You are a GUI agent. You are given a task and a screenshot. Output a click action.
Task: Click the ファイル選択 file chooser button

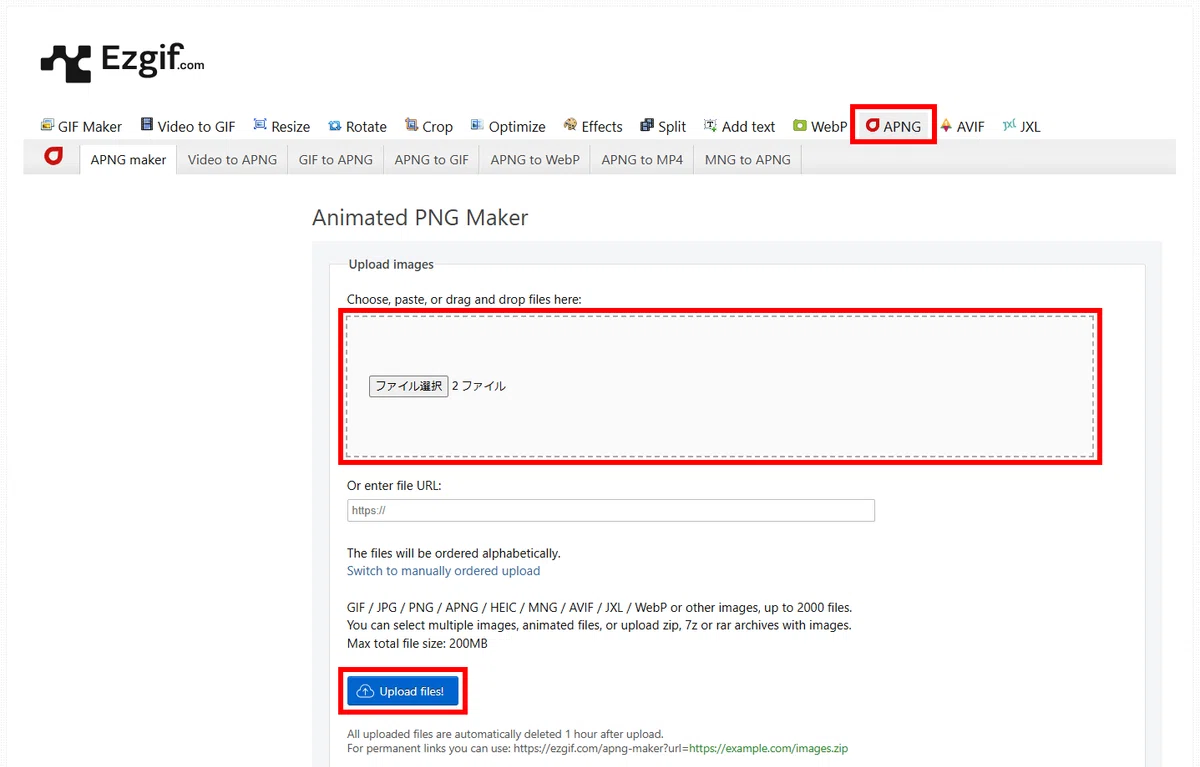408,386
